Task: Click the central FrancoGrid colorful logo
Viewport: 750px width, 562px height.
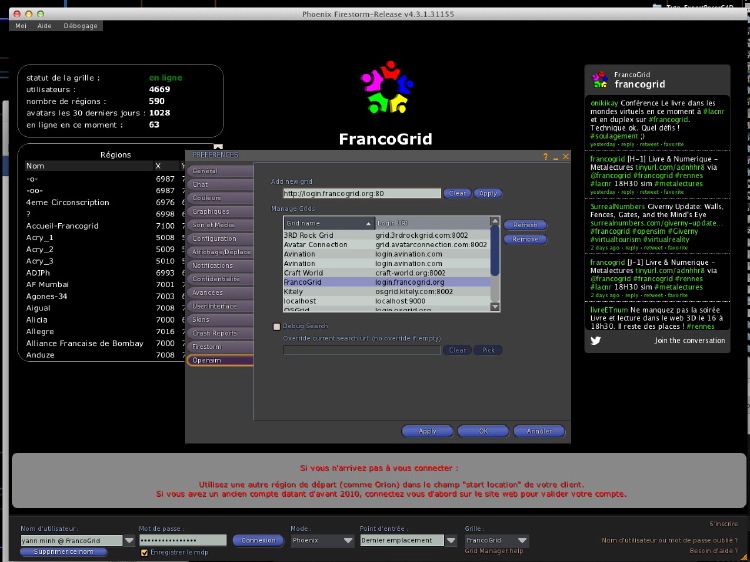Action: 387,87
